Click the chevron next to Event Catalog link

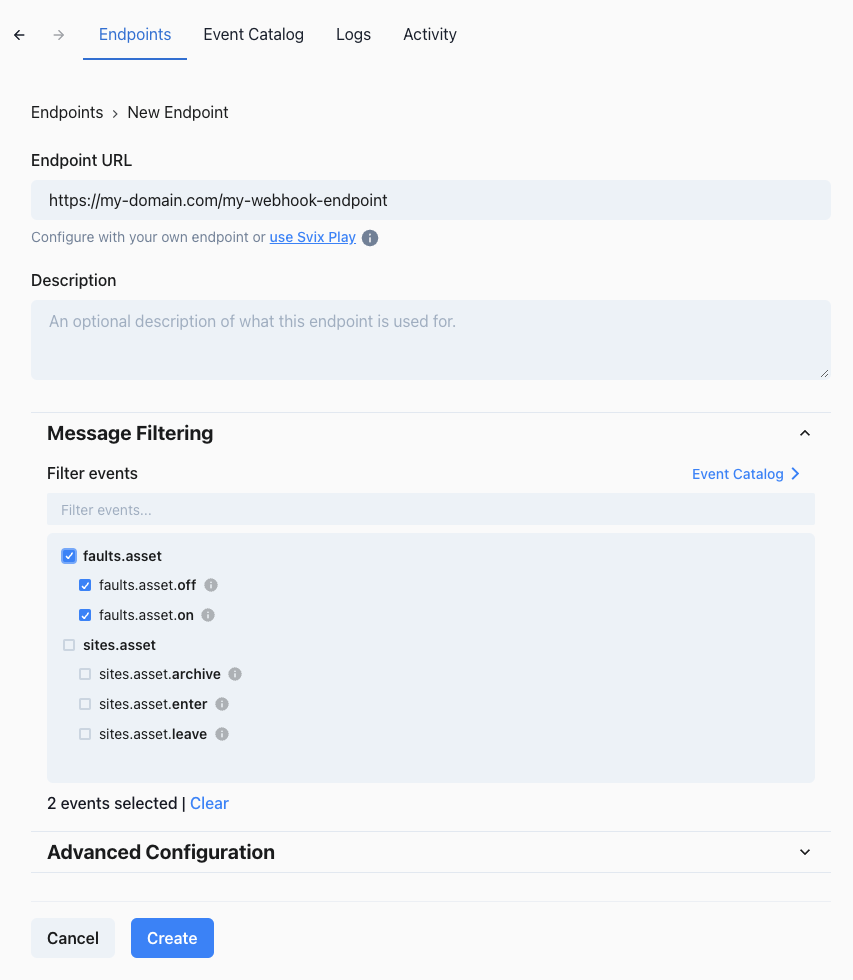[796, 473]
